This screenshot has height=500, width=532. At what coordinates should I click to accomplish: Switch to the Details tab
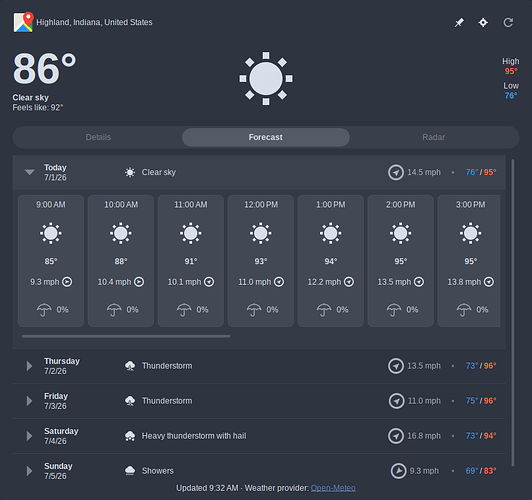coord(98,137)
